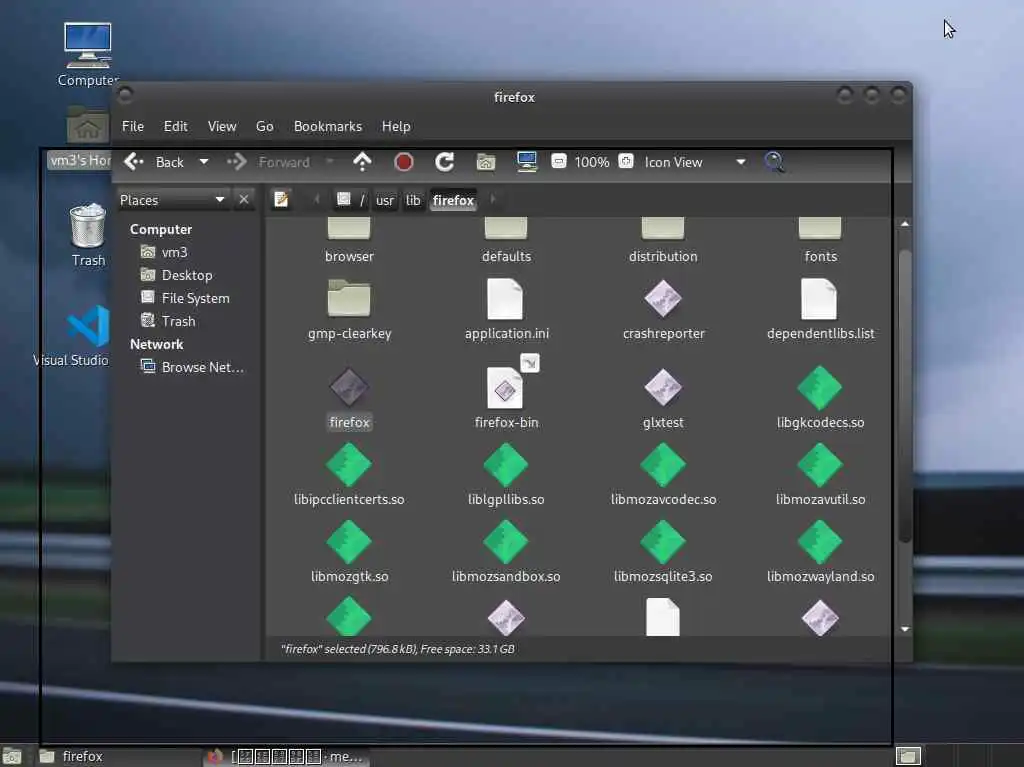The image size is (1024, 767).
Task: Click the second taskbar window entry
Action: tap(284, 757)
